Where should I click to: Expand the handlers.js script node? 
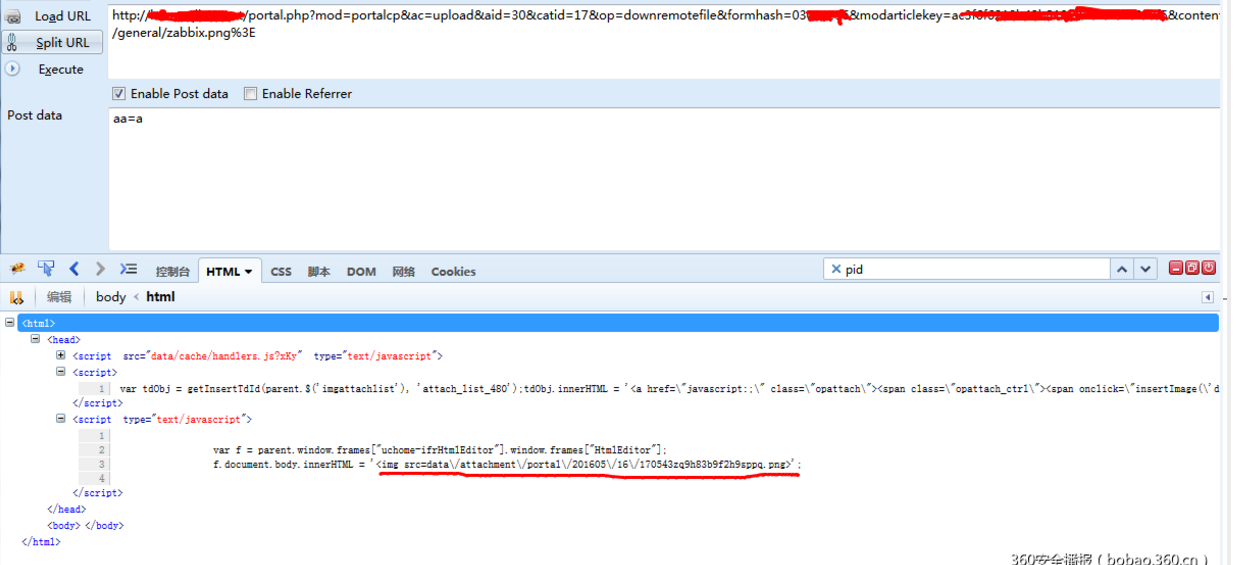(61, 355)
